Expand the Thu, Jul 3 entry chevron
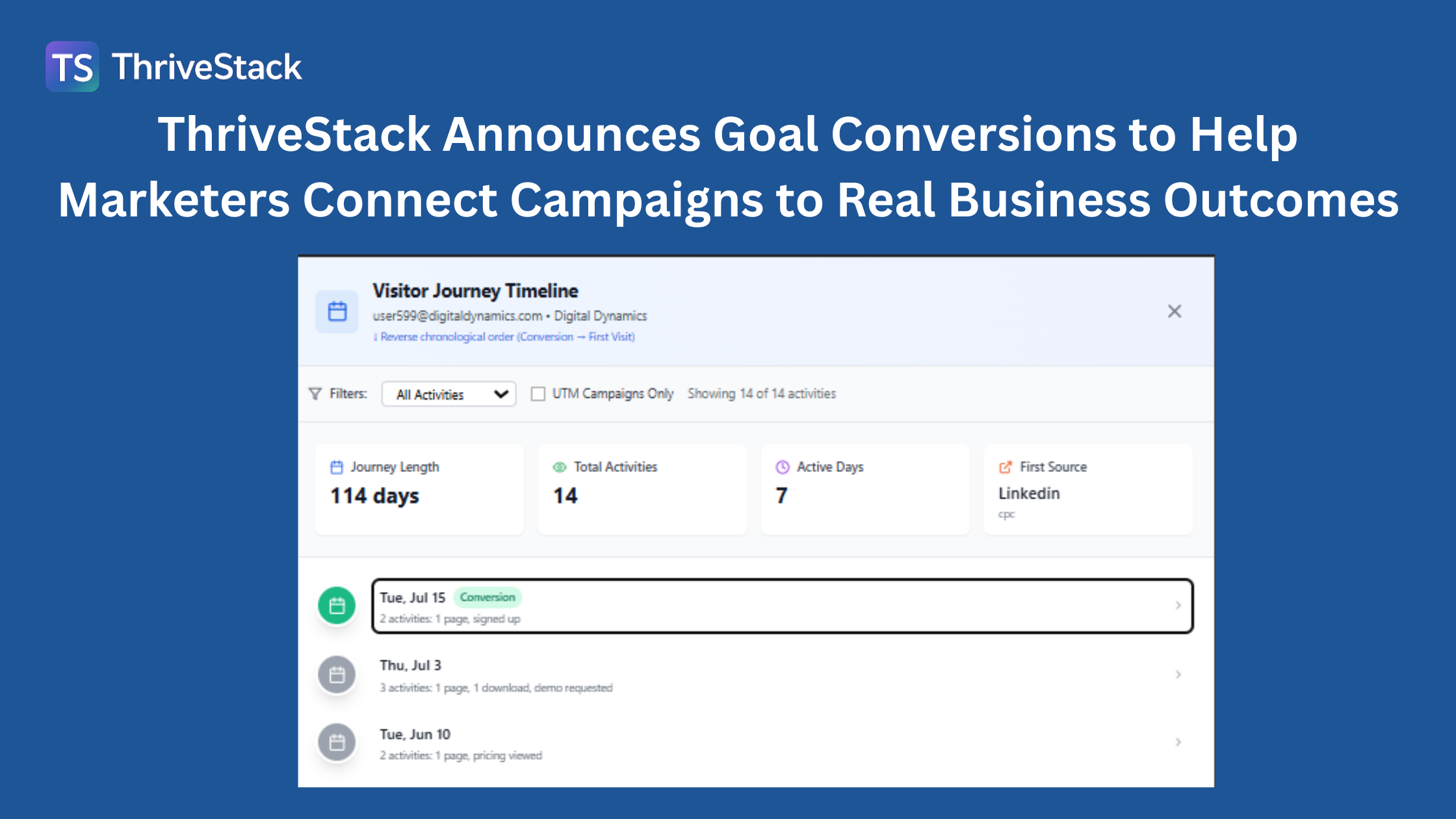 (1178, 675)
